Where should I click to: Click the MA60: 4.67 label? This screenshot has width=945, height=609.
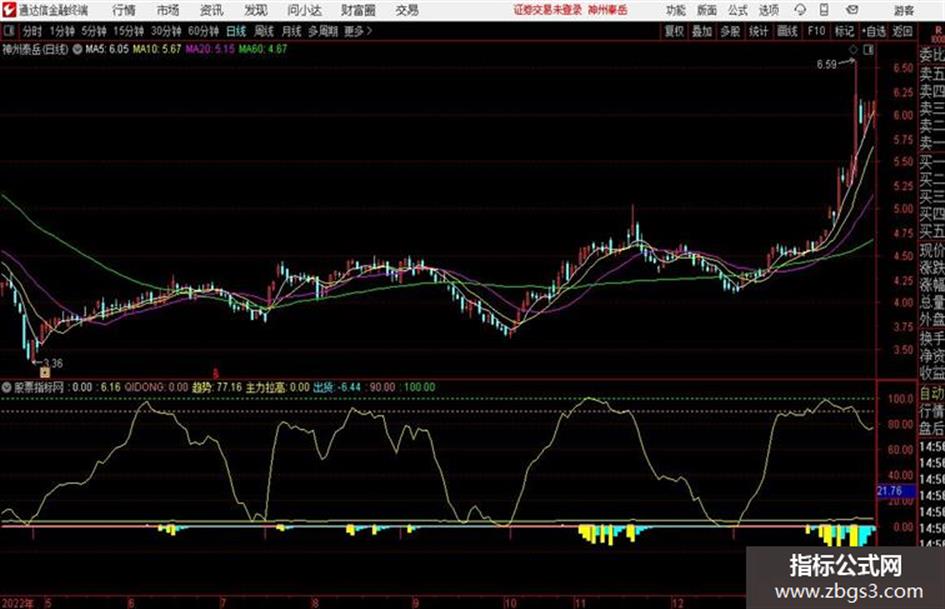(263, 49)
